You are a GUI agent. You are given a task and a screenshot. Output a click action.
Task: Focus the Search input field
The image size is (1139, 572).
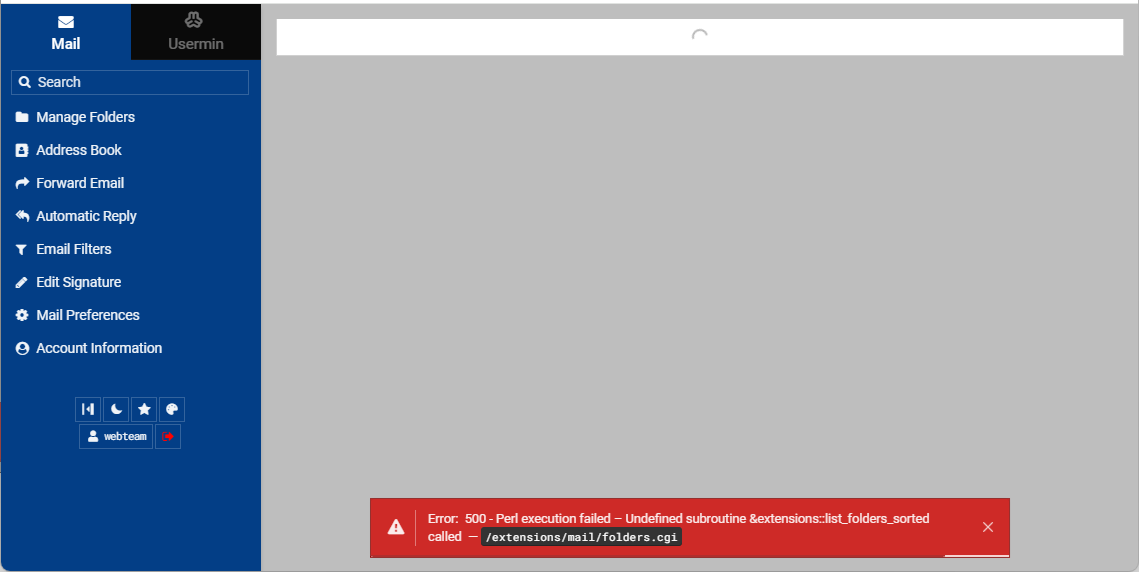(130, 82)
